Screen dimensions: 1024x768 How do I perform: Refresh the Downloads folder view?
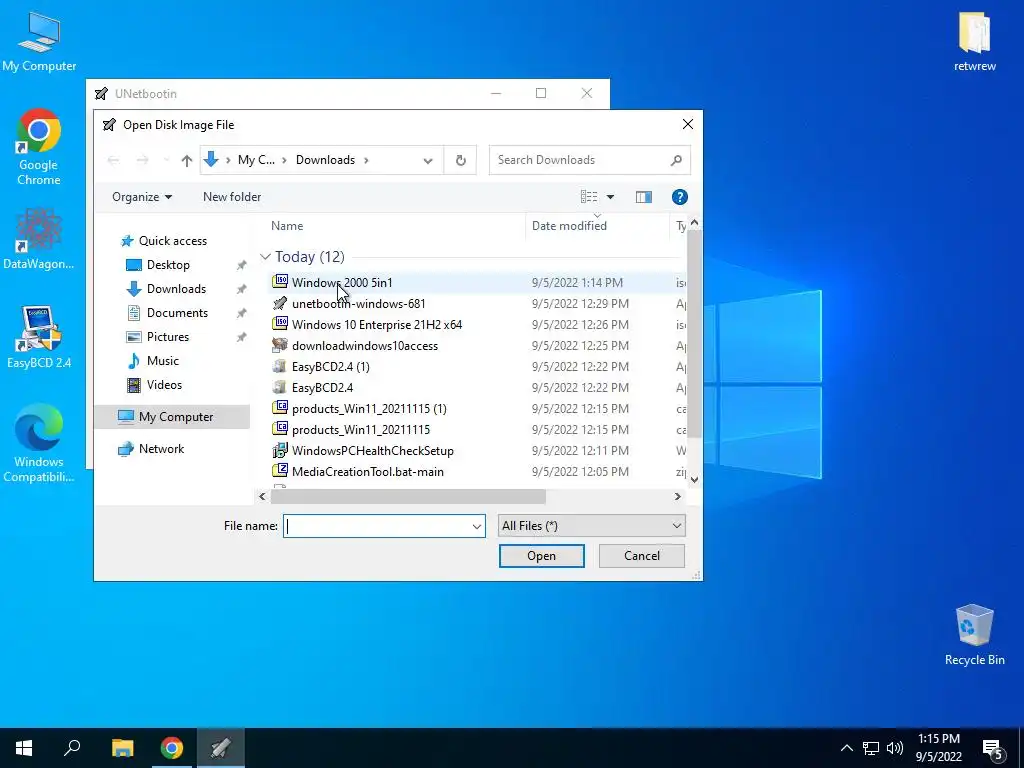point(460,160)
